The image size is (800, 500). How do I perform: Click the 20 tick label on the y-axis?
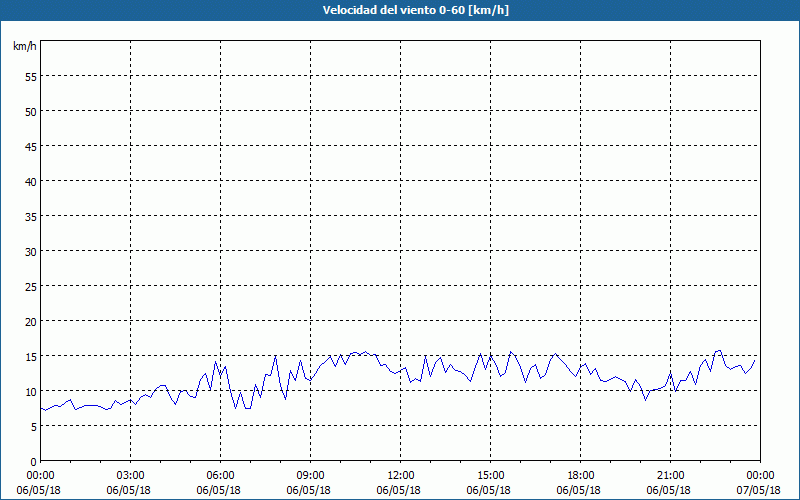click(x=31, y=322)
